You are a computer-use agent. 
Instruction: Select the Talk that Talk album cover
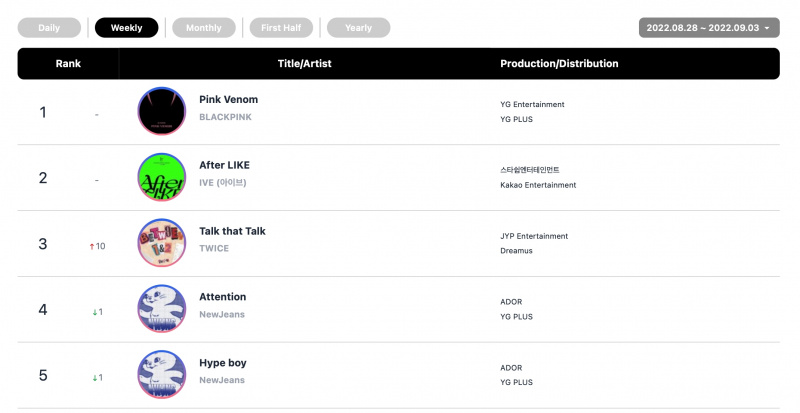162,243
